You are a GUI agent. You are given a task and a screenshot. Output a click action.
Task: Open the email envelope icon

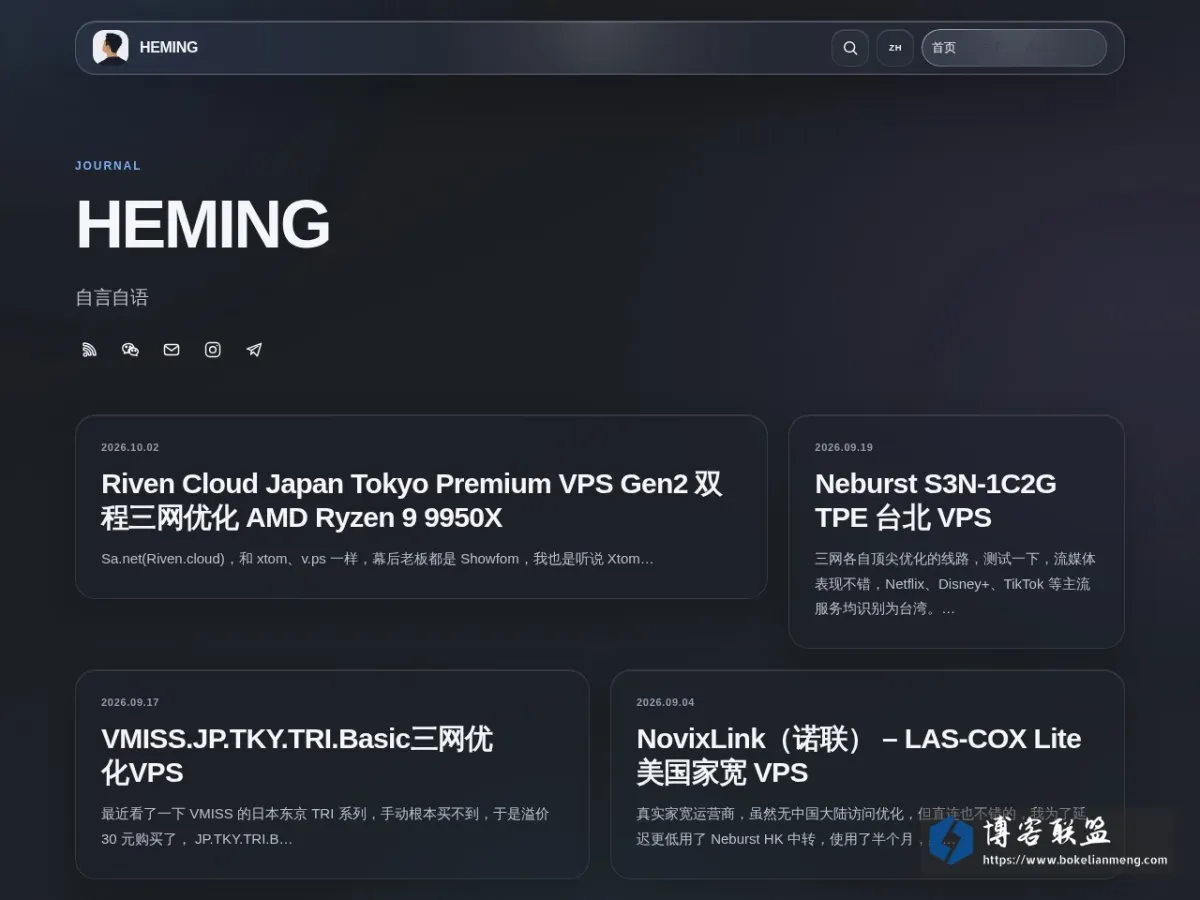(x=171, y=349)
